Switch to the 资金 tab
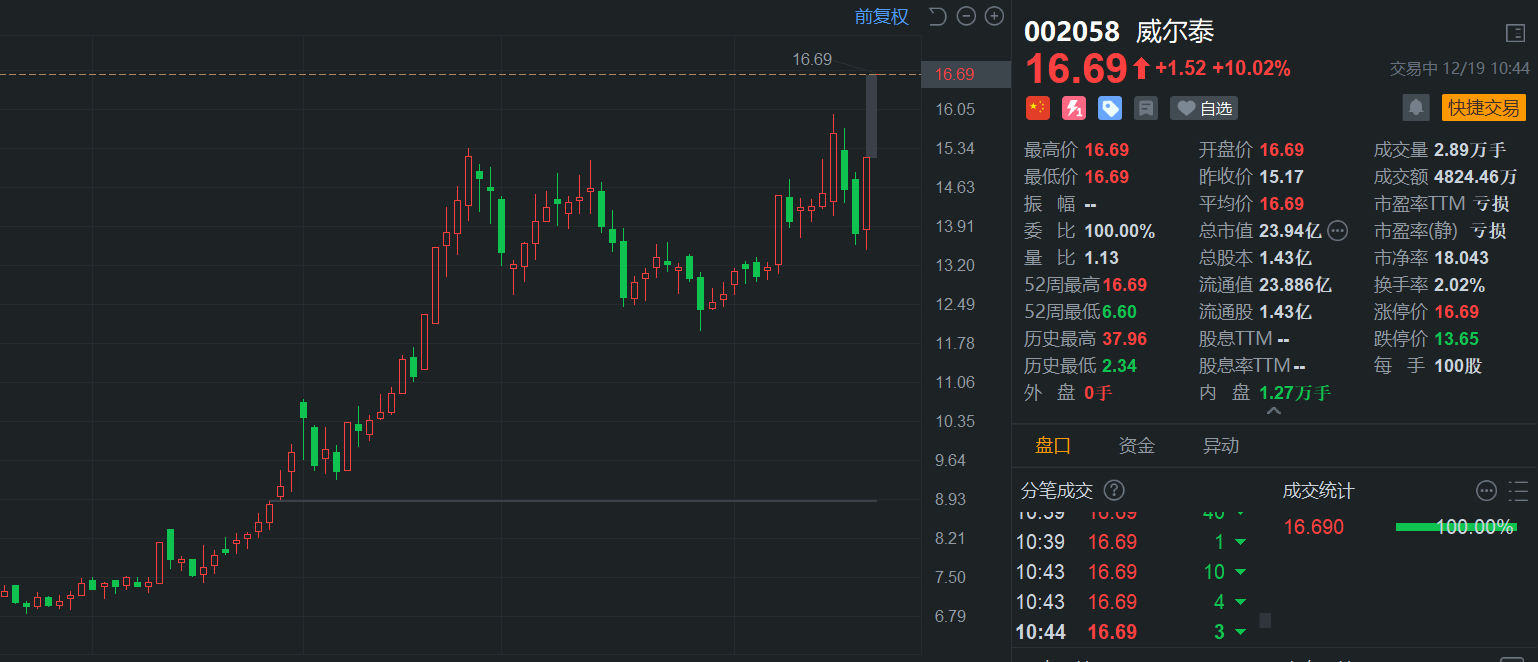The width and height of the screenshot is (1538, 662). coord(1136,445)
